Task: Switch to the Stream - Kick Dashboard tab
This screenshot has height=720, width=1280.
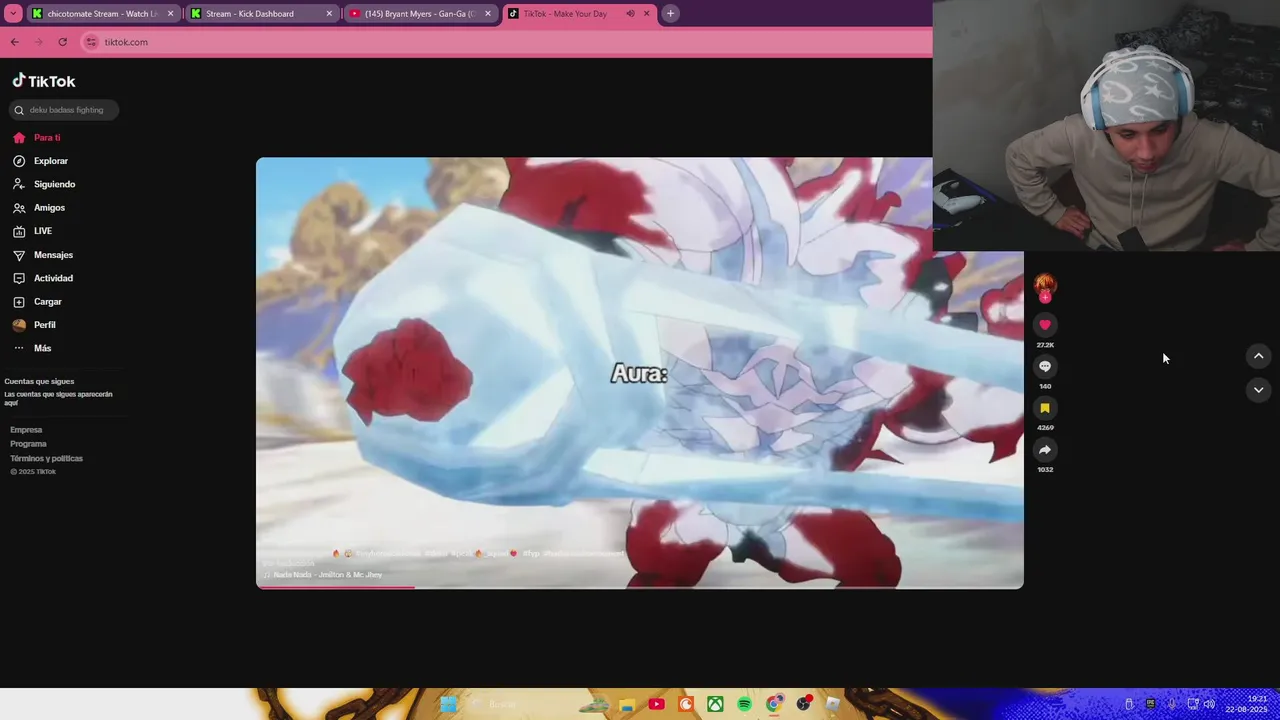Action: 262,14
